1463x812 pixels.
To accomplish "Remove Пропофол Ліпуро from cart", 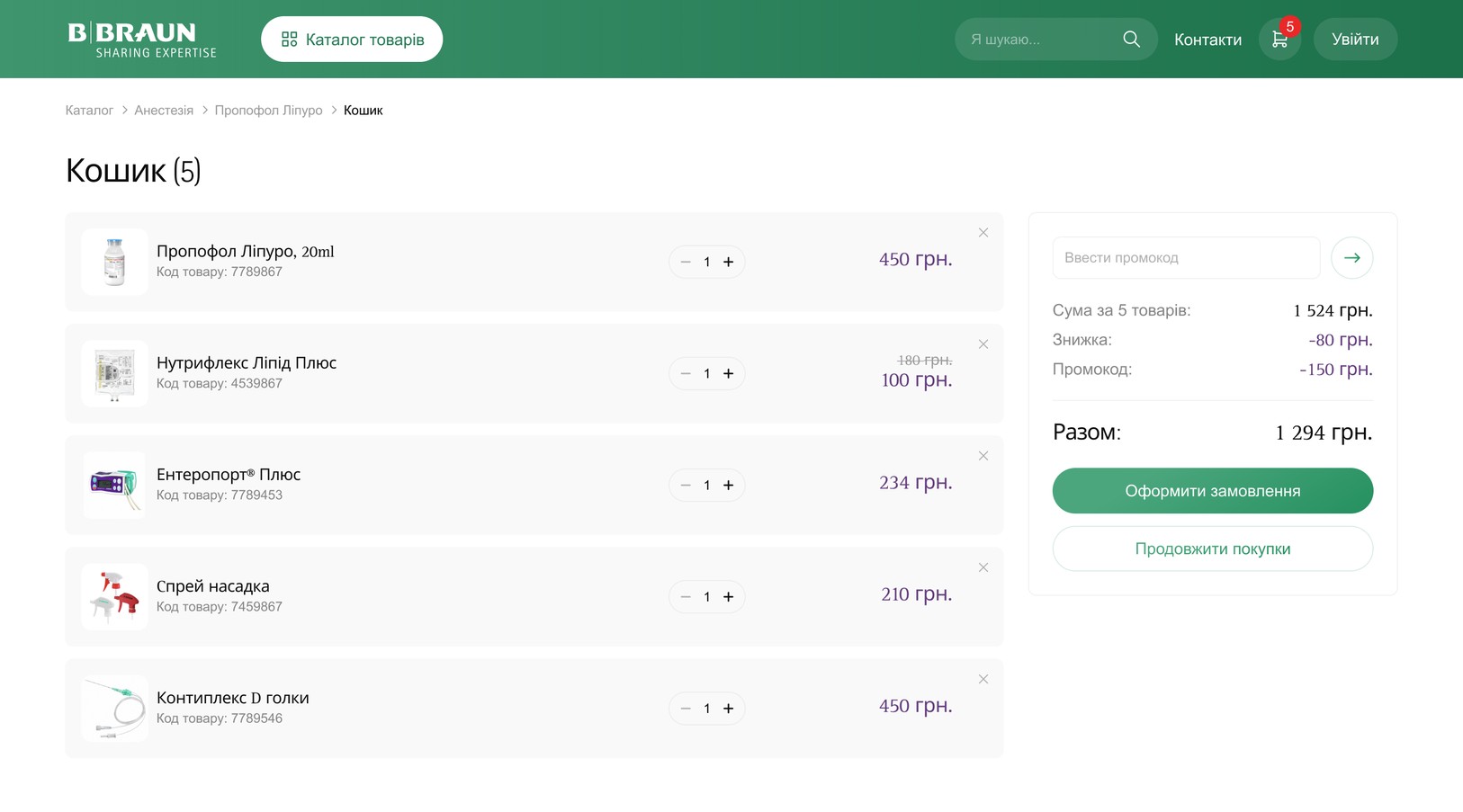I will click(x=983, y=233).
